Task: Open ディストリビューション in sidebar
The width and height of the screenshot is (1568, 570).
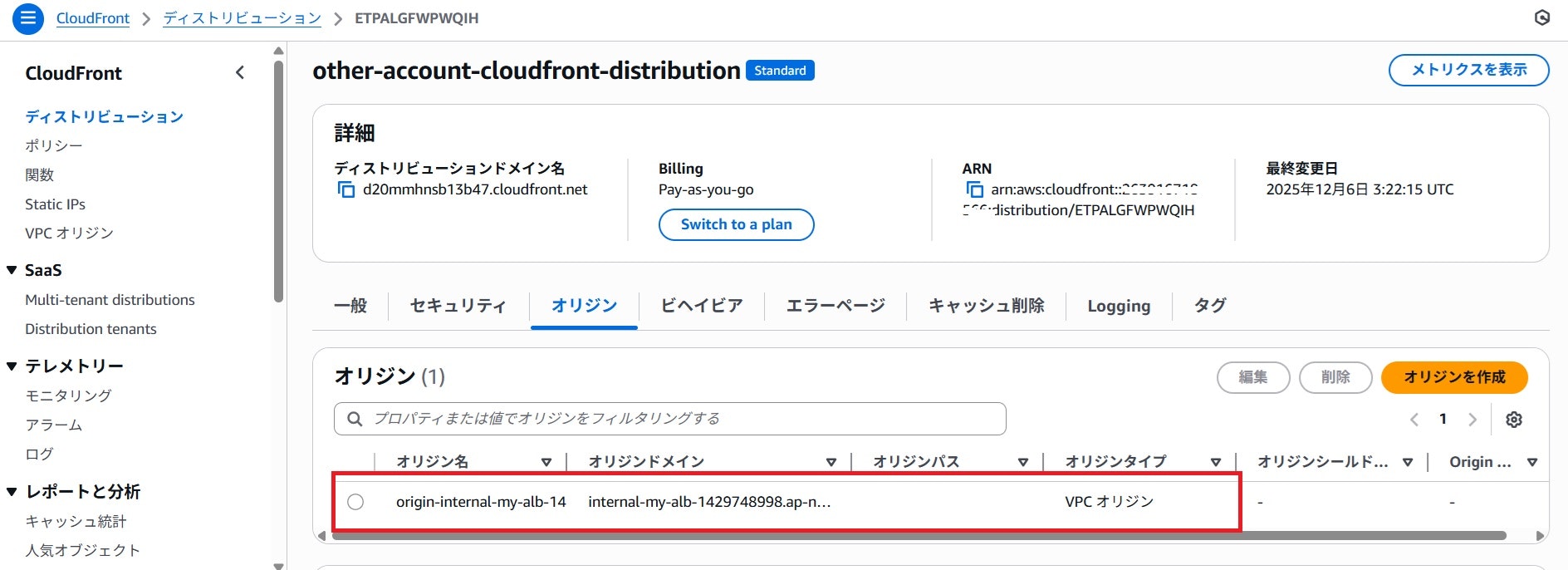Action: point(104,117)
